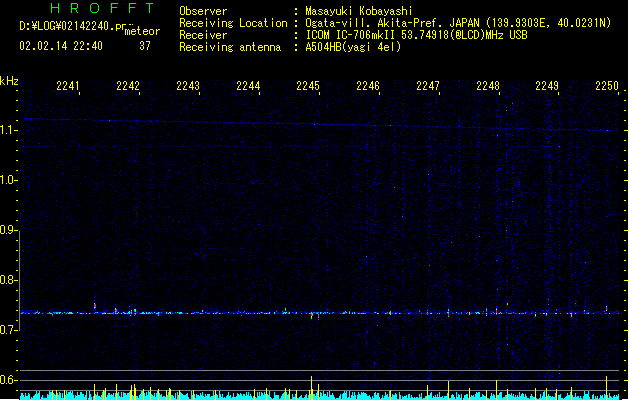This screenshot has width=629, height=400.
Task: Click the meteor count 37
Action: pos(145,46)
